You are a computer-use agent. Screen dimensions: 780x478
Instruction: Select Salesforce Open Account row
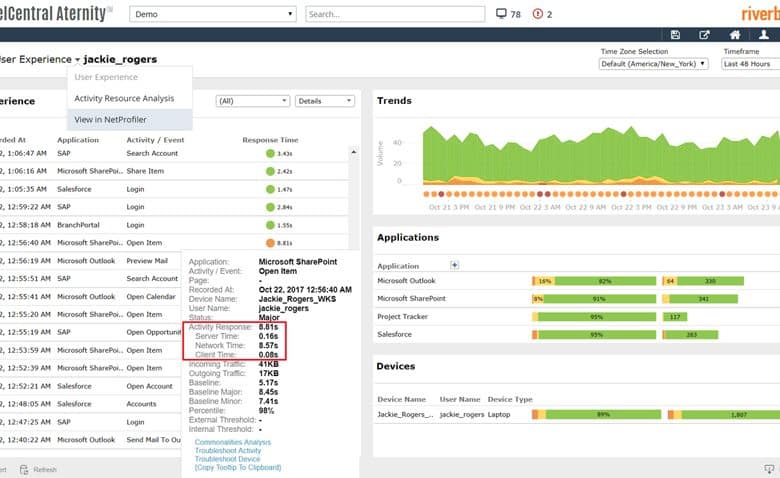pos(91,386)
